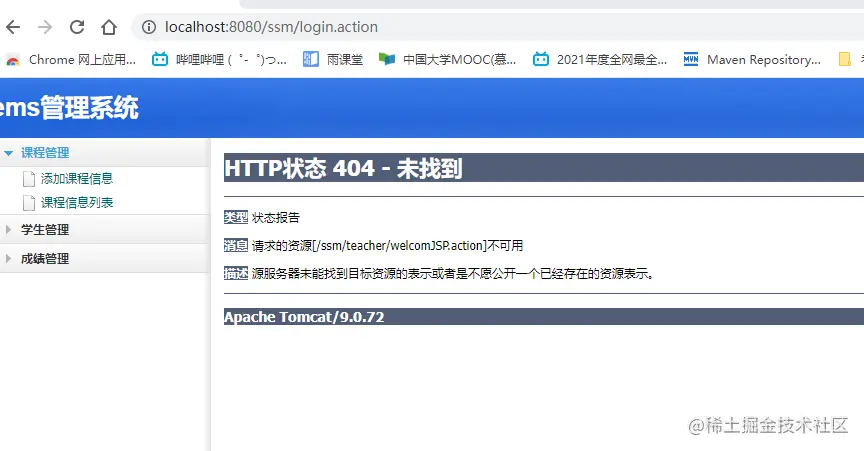Viewport: 864px width, 451px height.
Task: Click the 类型 label
Action: coord(236,217)
